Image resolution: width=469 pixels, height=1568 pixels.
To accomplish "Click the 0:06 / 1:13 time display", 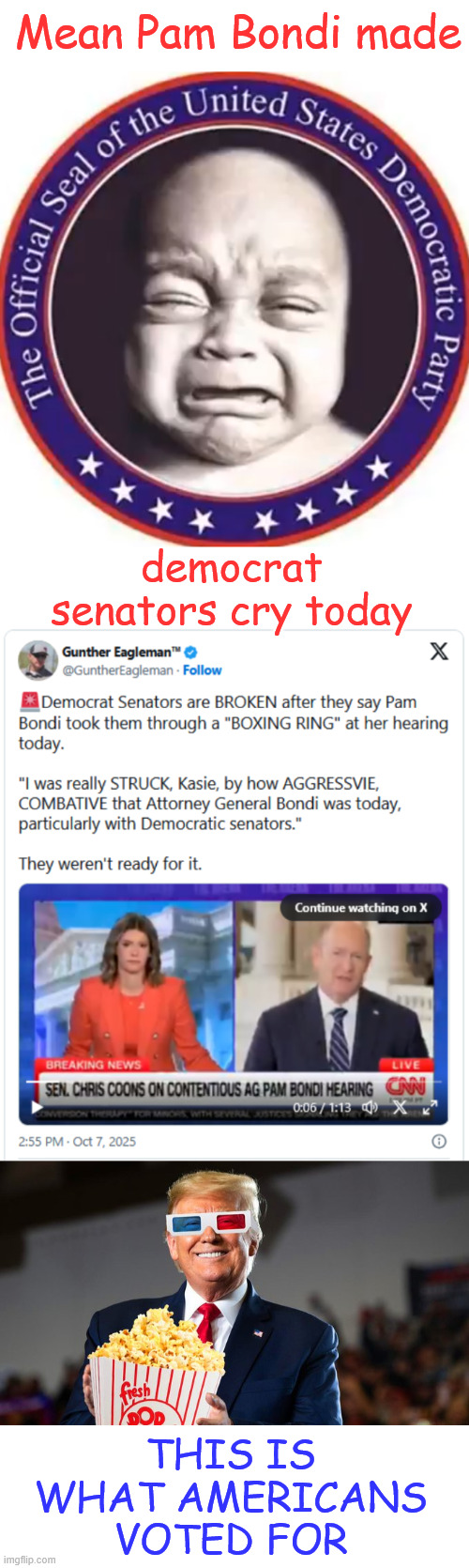I will coord(322,1108).
